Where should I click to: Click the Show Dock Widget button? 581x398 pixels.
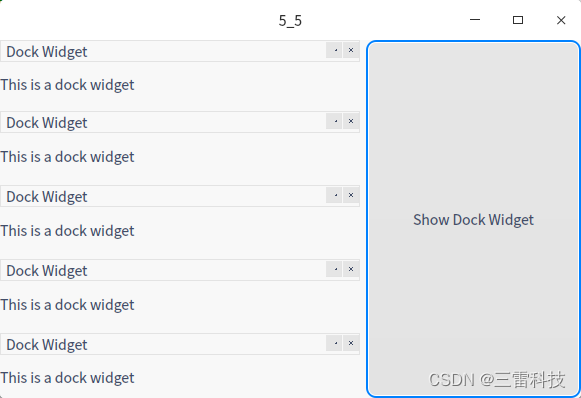click(x=473, y=219)
